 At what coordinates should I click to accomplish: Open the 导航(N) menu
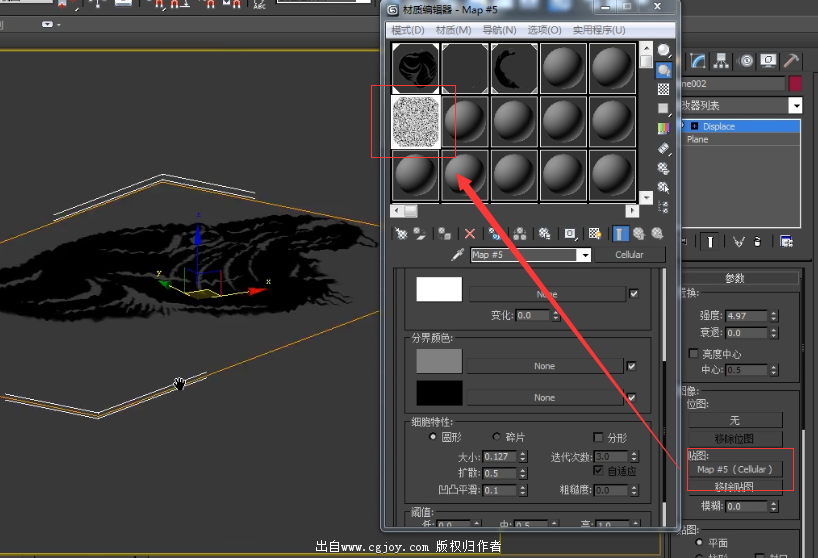click(499, 30)
